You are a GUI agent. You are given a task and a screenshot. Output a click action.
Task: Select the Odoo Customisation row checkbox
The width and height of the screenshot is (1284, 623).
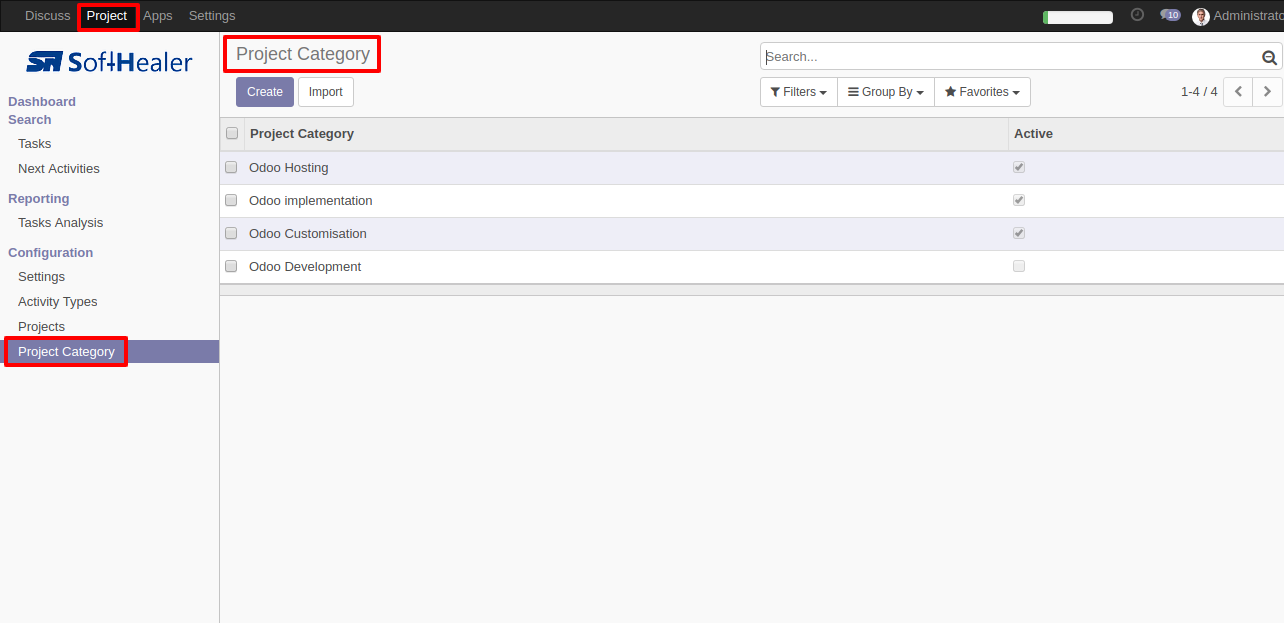tap(231, 233)
